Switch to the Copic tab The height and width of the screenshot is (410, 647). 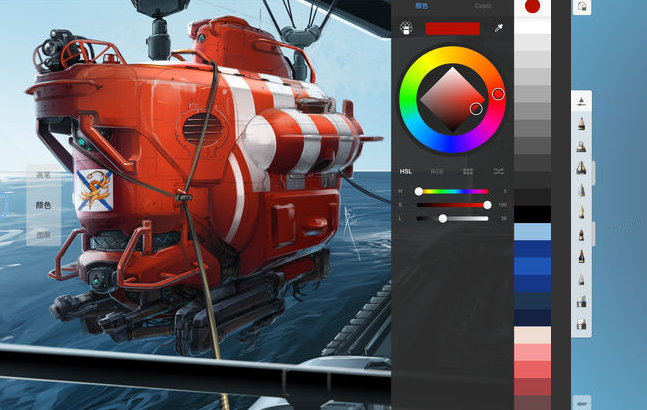[x=483, y=6]
